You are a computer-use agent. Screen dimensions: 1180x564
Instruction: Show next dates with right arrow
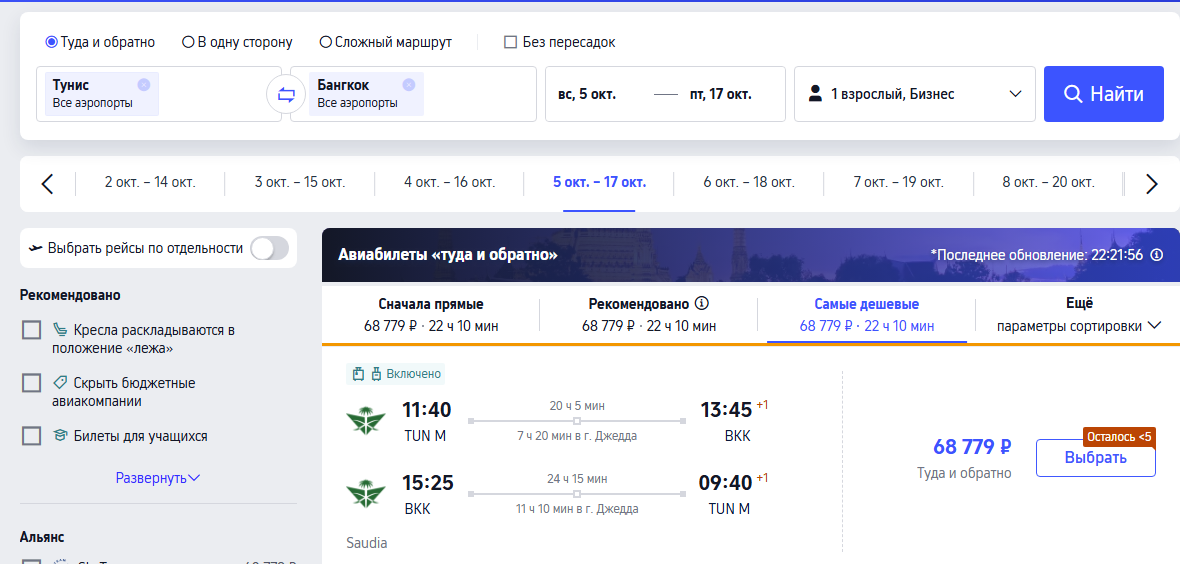(1151, 184)
